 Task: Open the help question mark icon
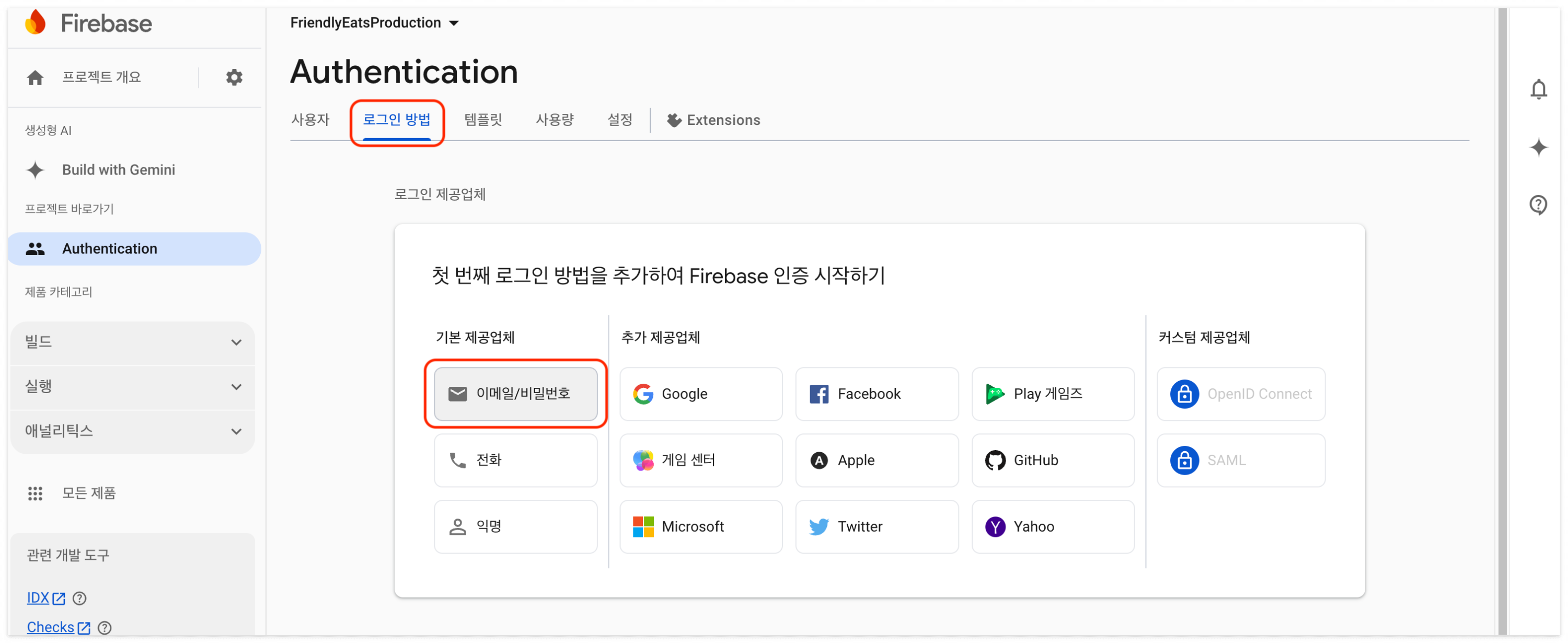[1538, 204]
